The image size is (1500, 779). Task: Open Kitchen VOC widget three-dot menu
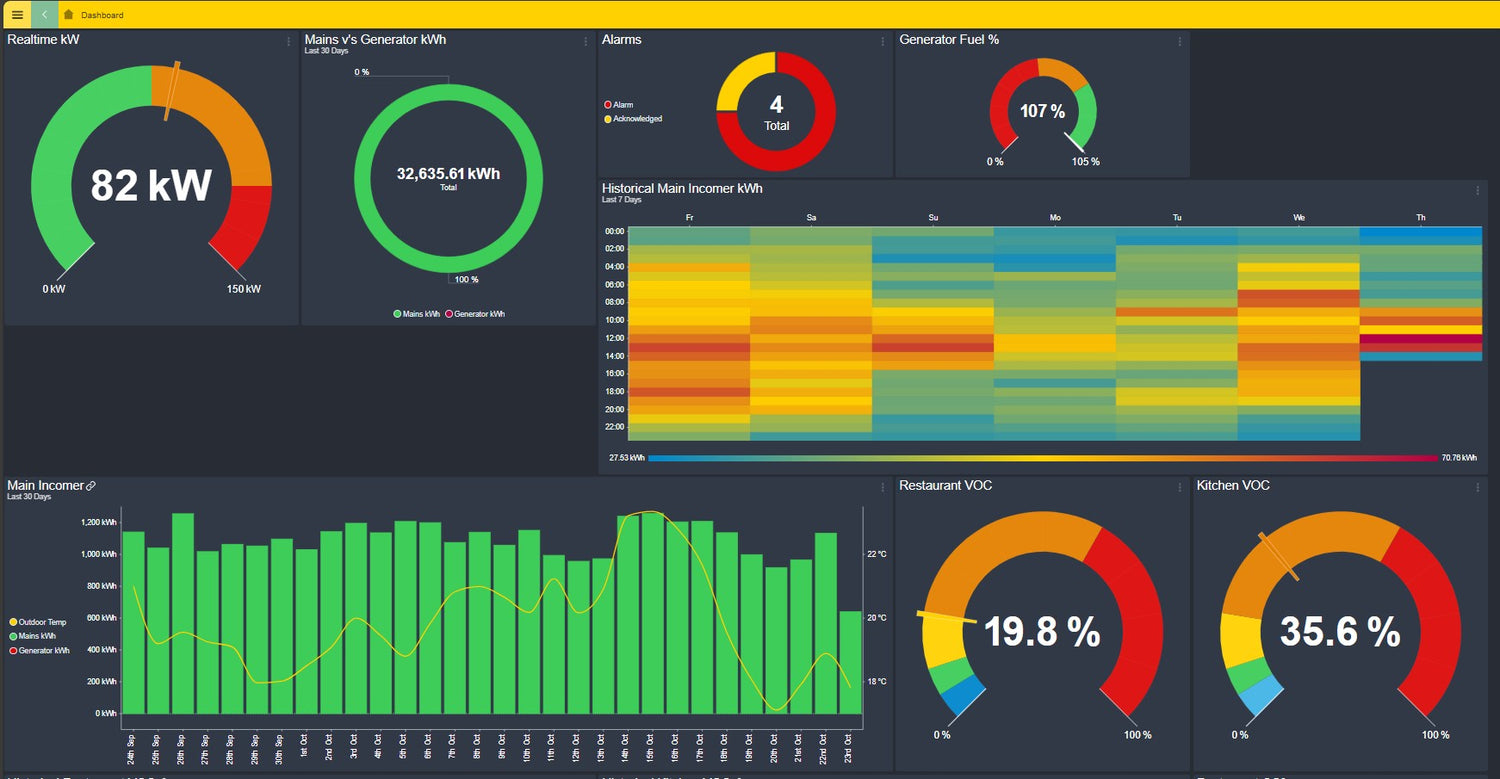1478,488
